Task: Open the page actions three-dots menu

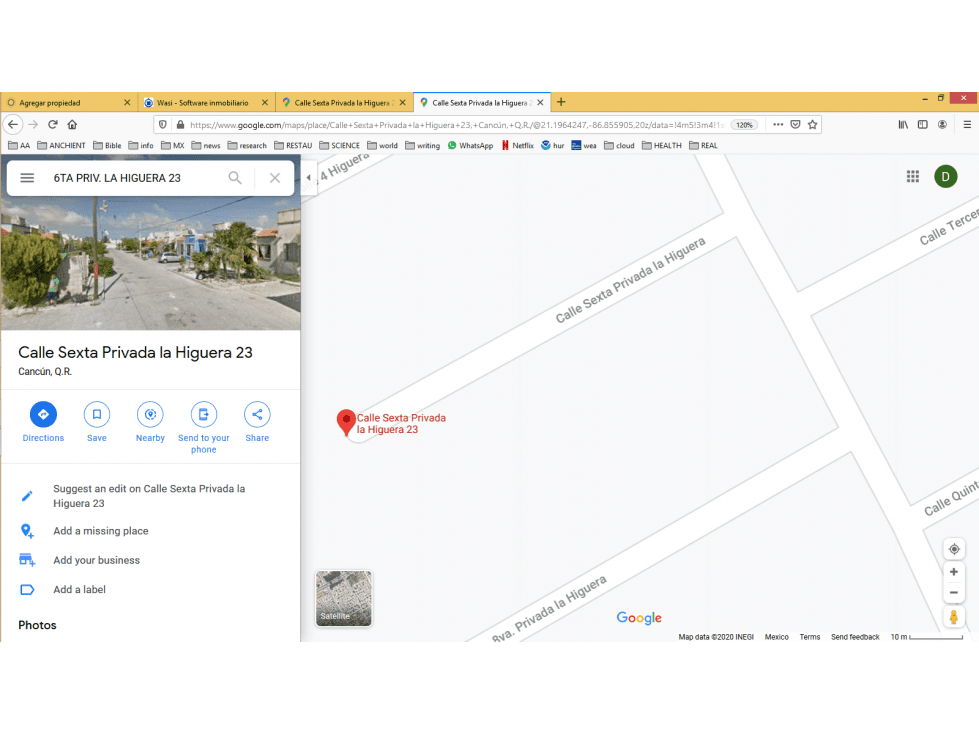Action: tap(778, 125)
